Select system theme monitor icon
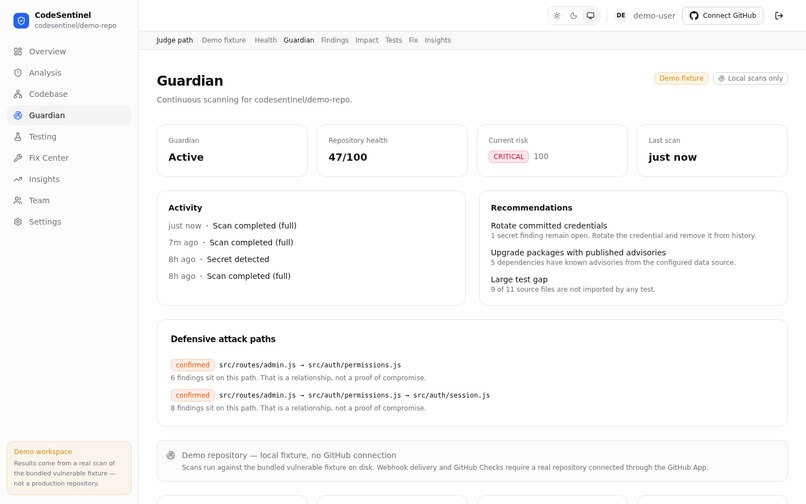 [x=591, y=16]
